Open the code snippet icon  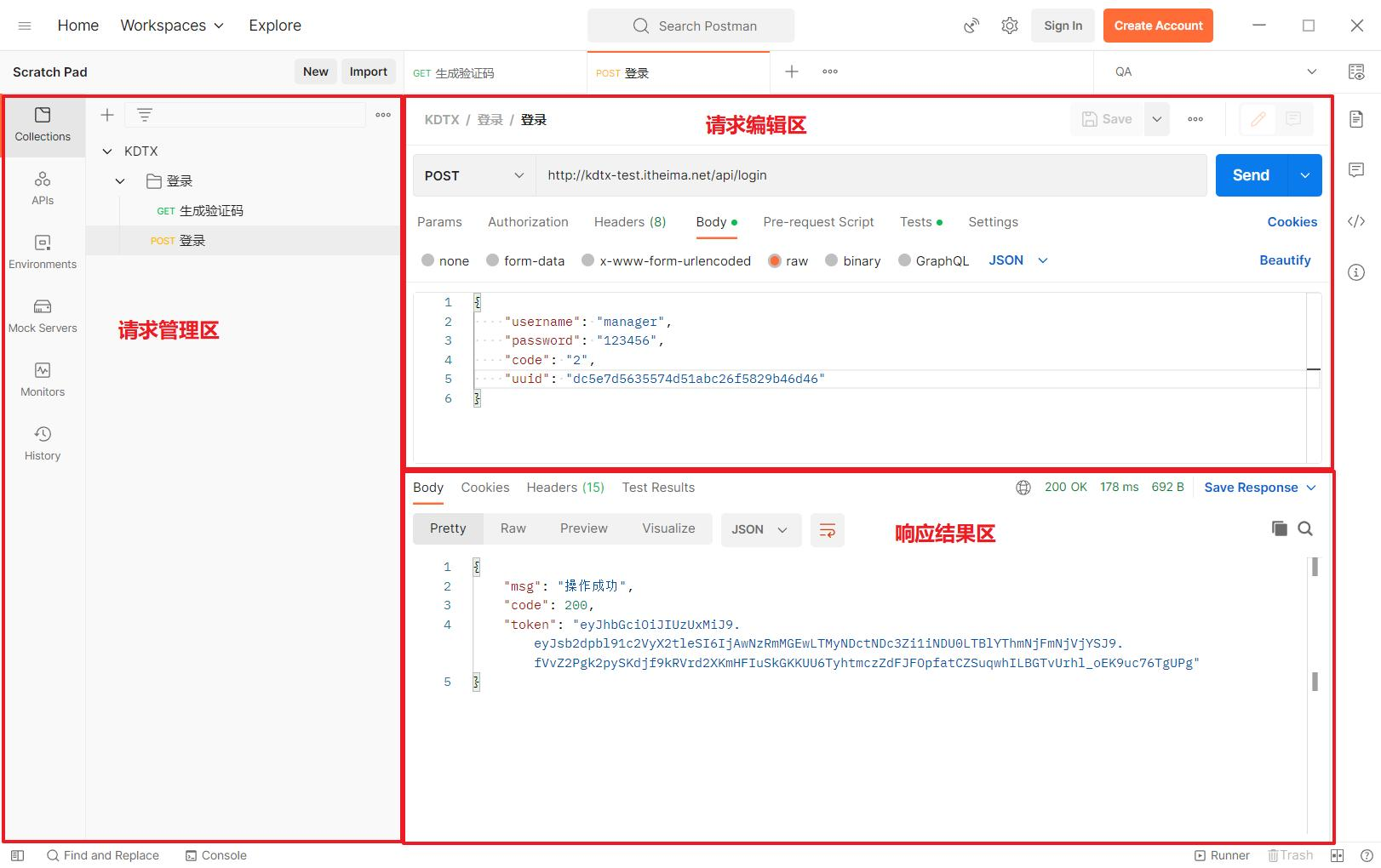pyautogui.click(x=1356, y=221)
